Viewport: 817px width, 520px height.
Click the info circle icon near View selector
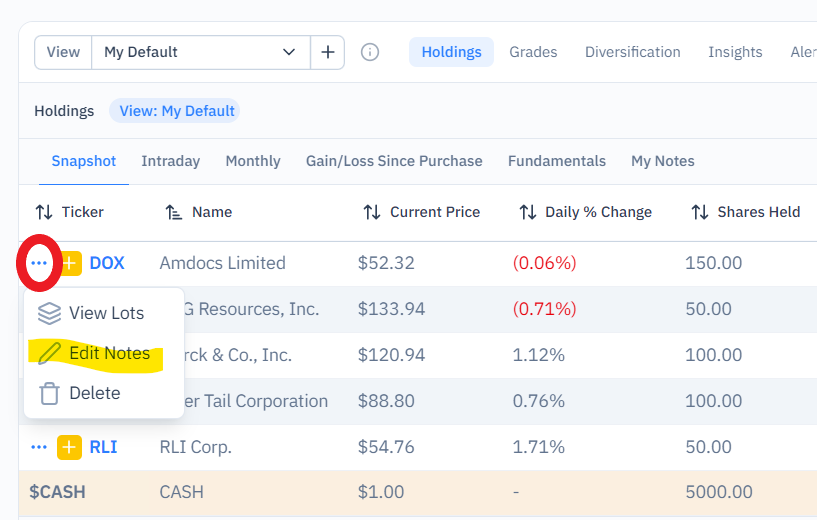pos(370,52)
